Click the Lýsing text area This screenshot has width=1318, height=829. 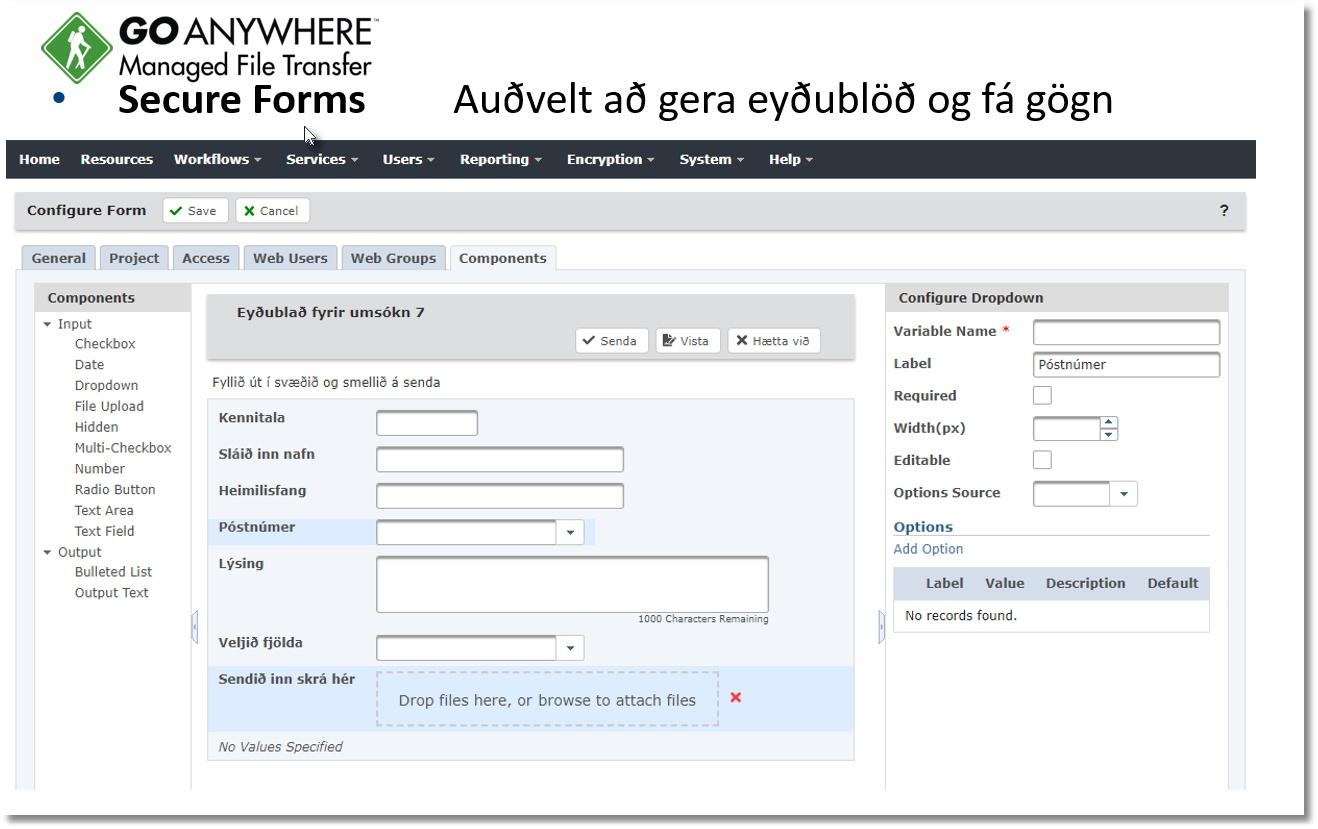(x=572, y=584)
